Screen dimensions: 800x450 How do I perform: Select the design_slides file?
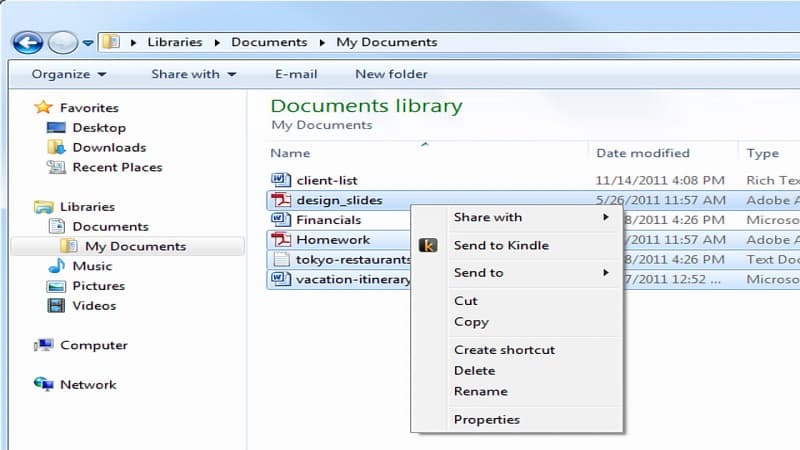pyautogui.click(x=339, y=200)
